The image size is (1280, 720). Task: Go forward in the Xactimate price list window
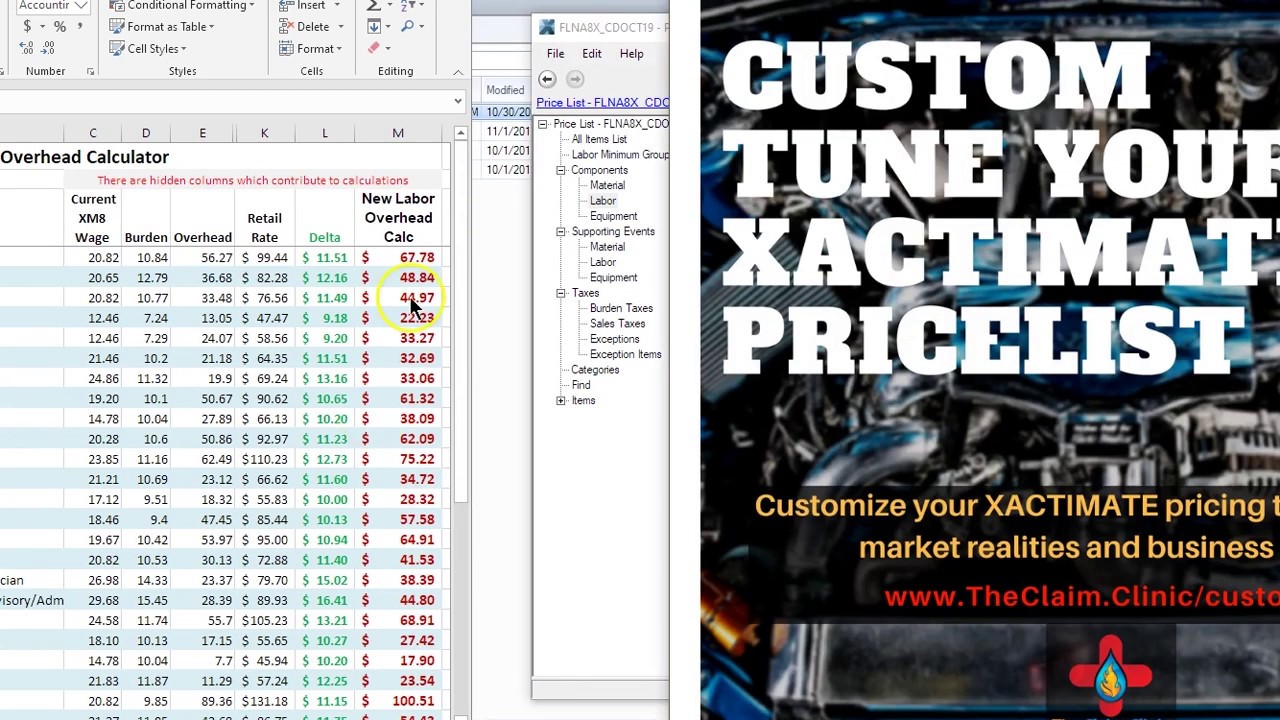[575, 79]
